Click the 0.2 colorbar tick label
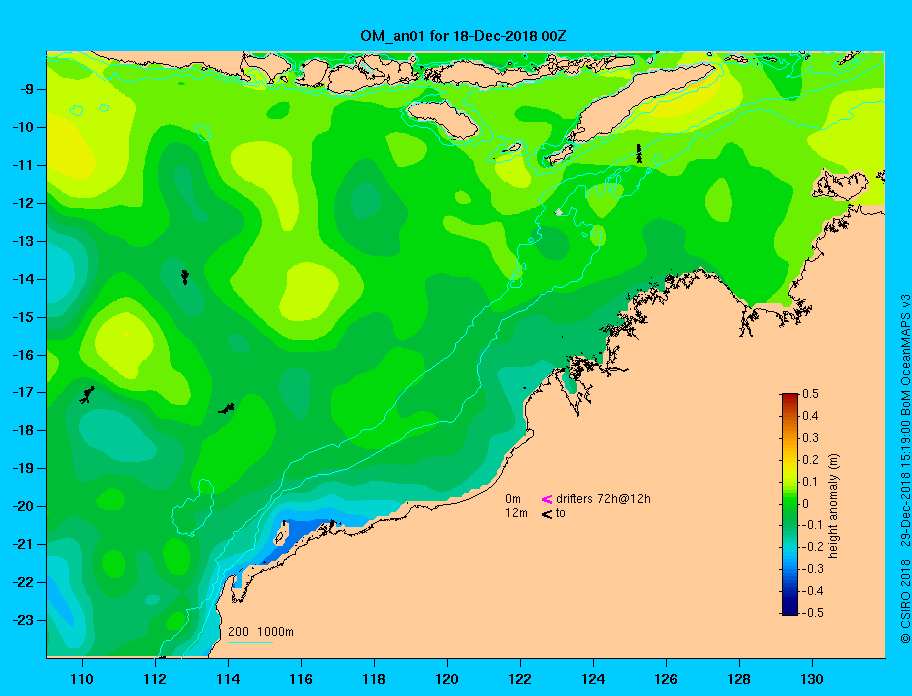The image size is (912, 696). [810, 460]
